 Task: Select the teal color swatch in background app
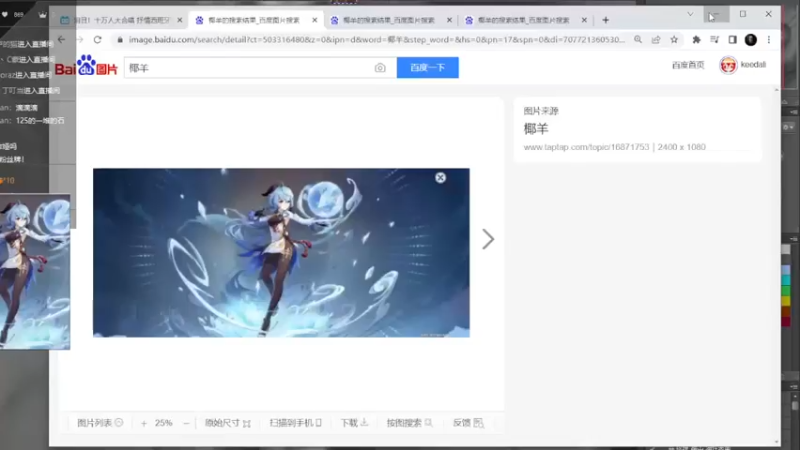(786, 280)
